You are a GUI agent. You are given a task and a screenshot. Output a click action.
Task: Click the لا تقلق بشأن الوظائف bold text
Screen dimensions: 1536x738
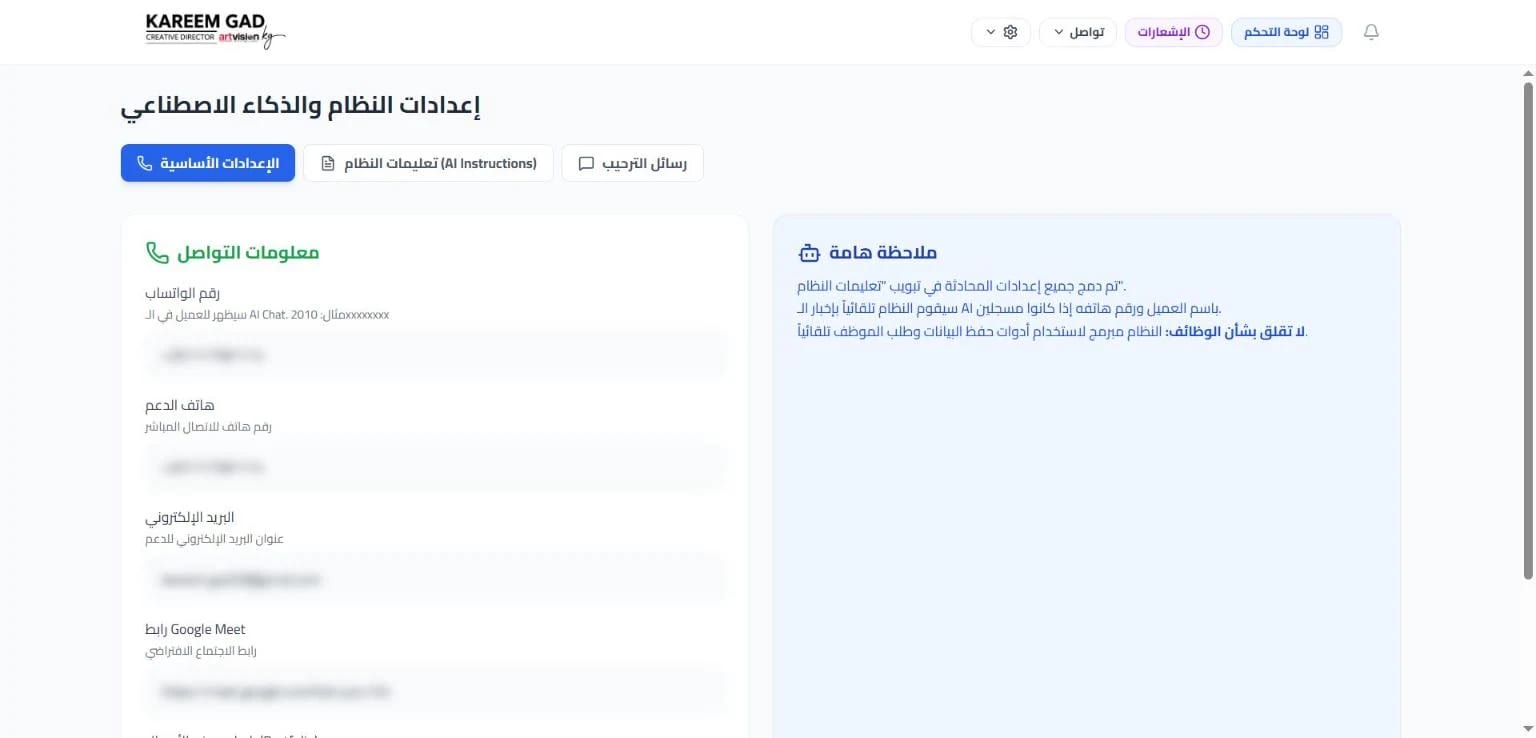click(x=1236, y=331)
